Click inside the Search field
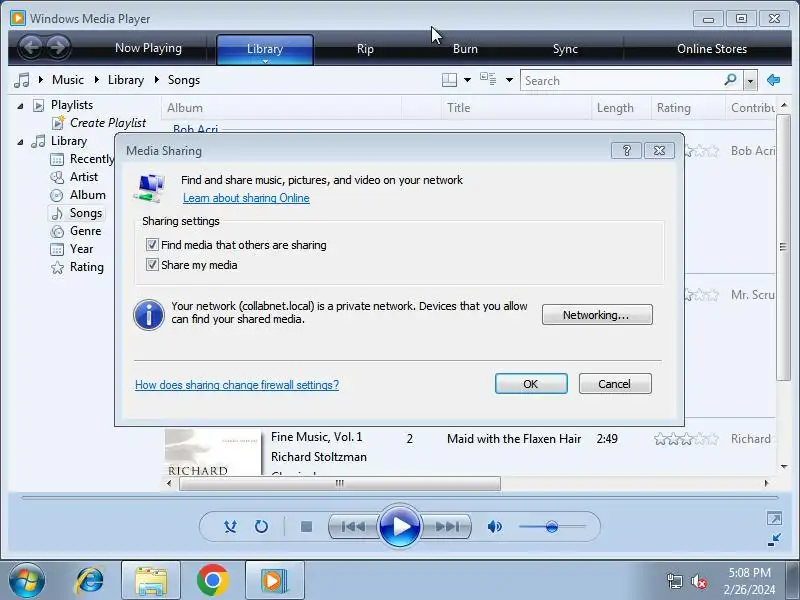Viewport: 800px width, 600px height. [x=621, y=81]
